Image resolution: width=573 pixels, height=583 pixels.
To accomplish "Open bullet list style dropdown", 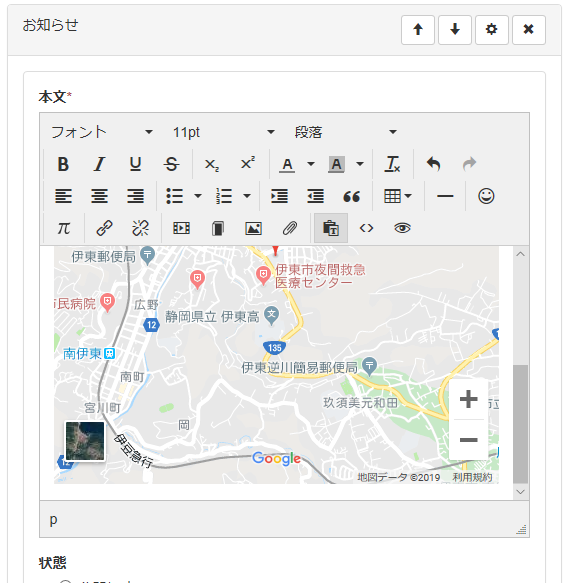I will [x=198, y=196].
